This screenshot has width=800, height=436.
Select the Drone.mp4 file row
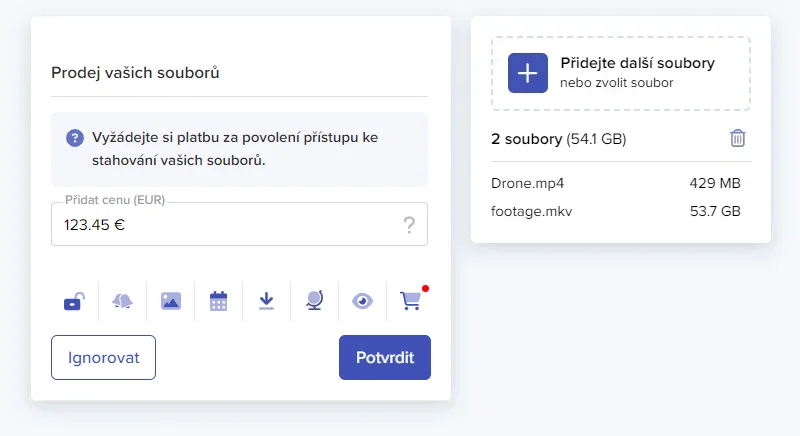[615, 184]
